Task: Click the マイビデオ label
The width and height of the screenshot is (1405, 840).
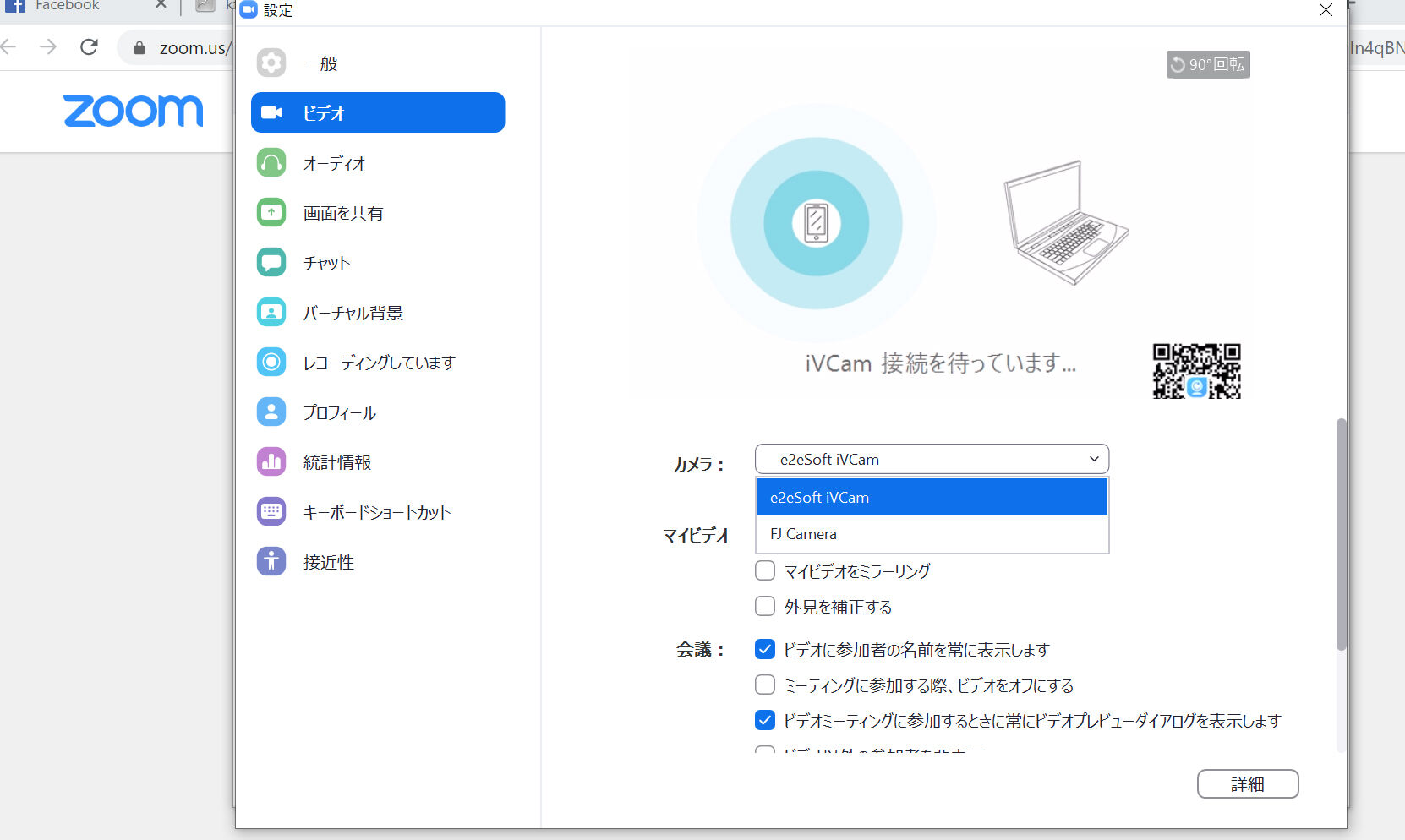Action: (696, 535)
